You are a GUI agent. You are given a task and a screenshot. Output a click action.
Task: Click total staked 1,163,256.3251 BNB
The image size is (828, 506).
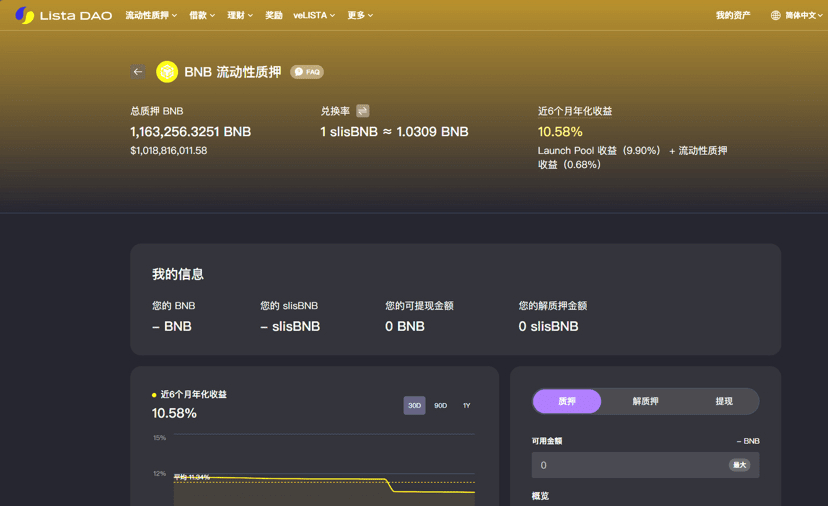(x=191, y=132)
